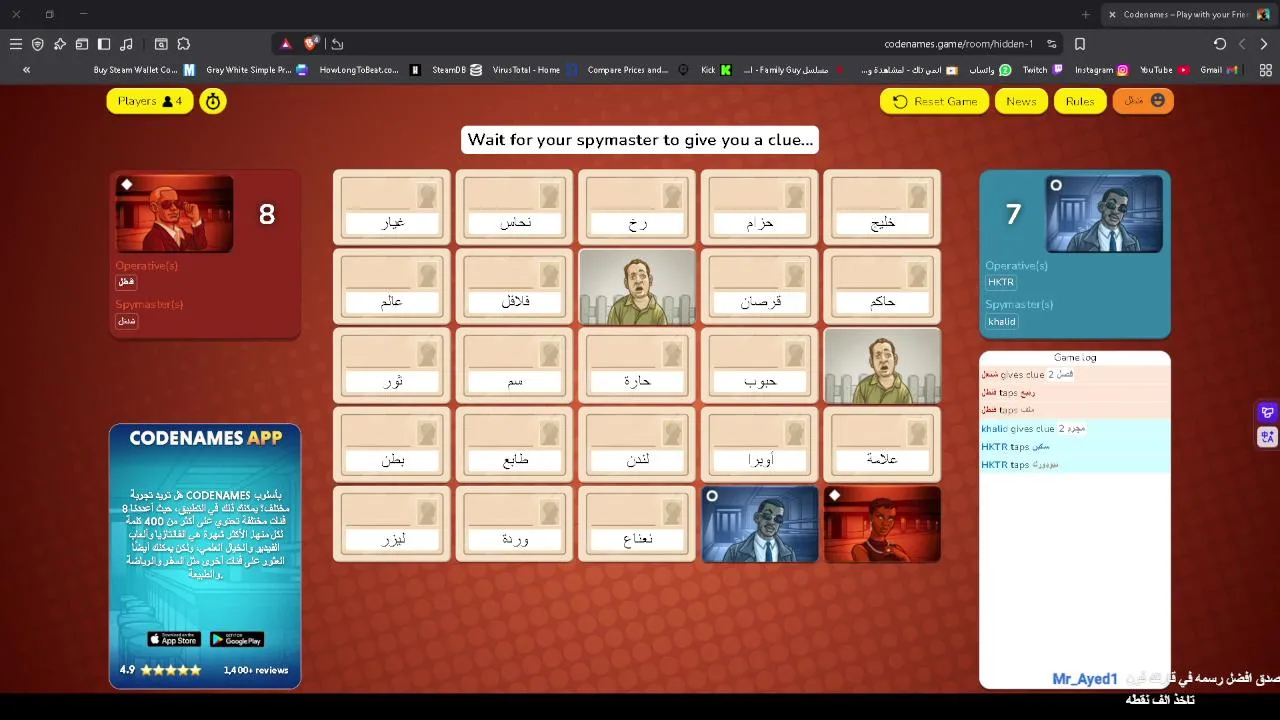1280x720 pixels.
Task: Click the share arrow icon in address bar
Action: 337,44
